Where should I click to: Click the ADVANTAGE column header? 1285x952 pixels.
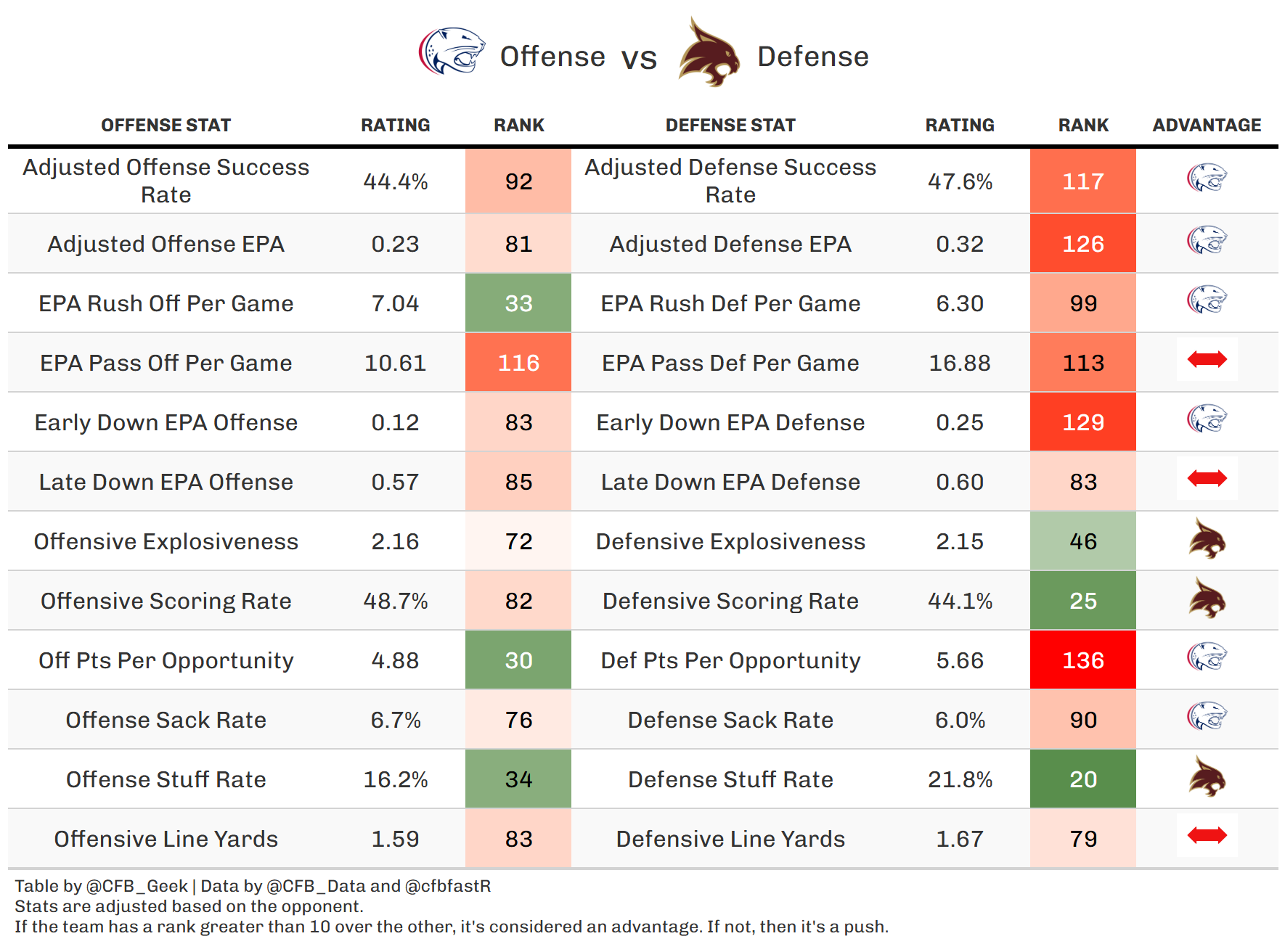pyautogui.click(x=1207, y=126)
